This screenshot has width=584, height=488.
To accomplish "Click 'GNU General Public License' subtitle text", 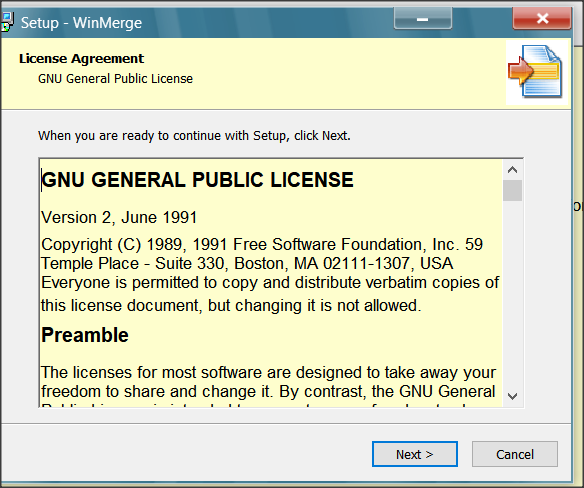I will click(x=115, y=79).
